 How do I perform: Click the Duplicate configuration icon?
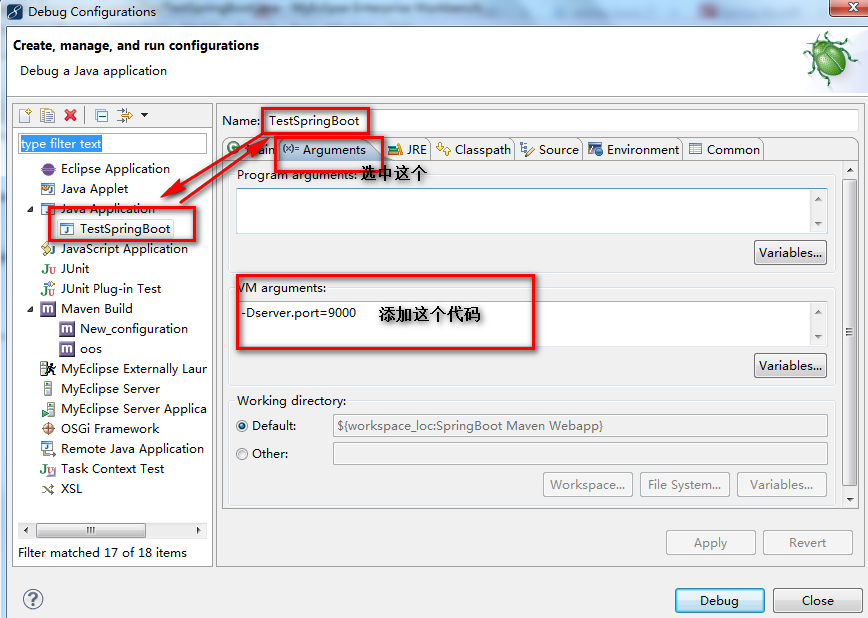pos(48,115)
